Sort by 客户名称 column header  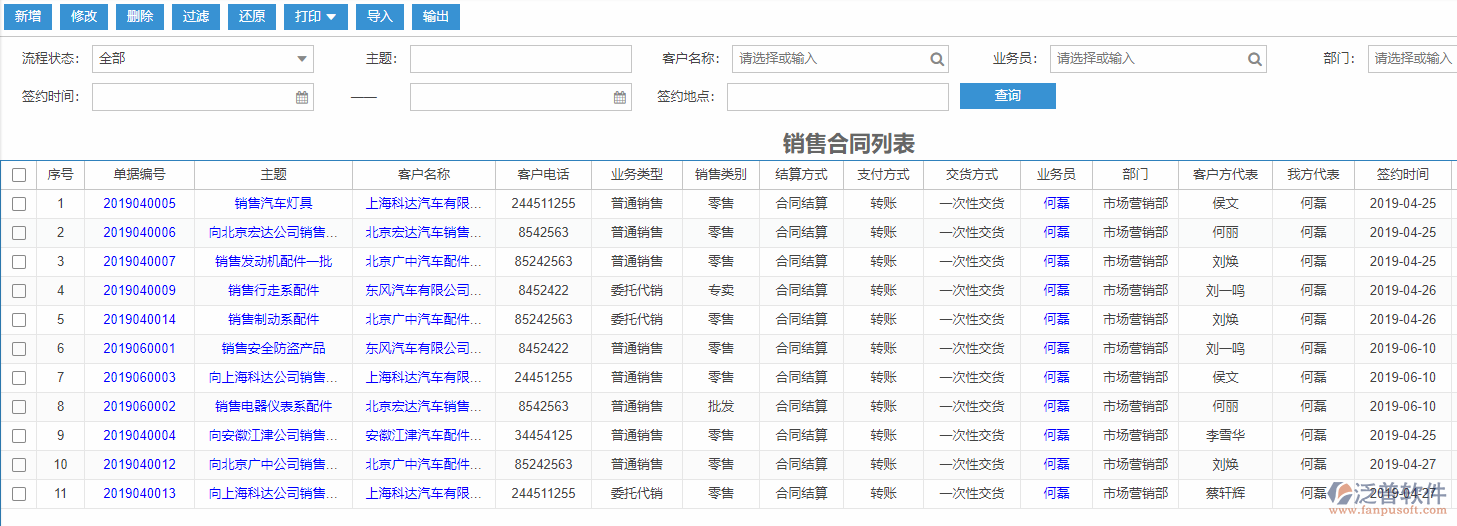pos(424,175)
